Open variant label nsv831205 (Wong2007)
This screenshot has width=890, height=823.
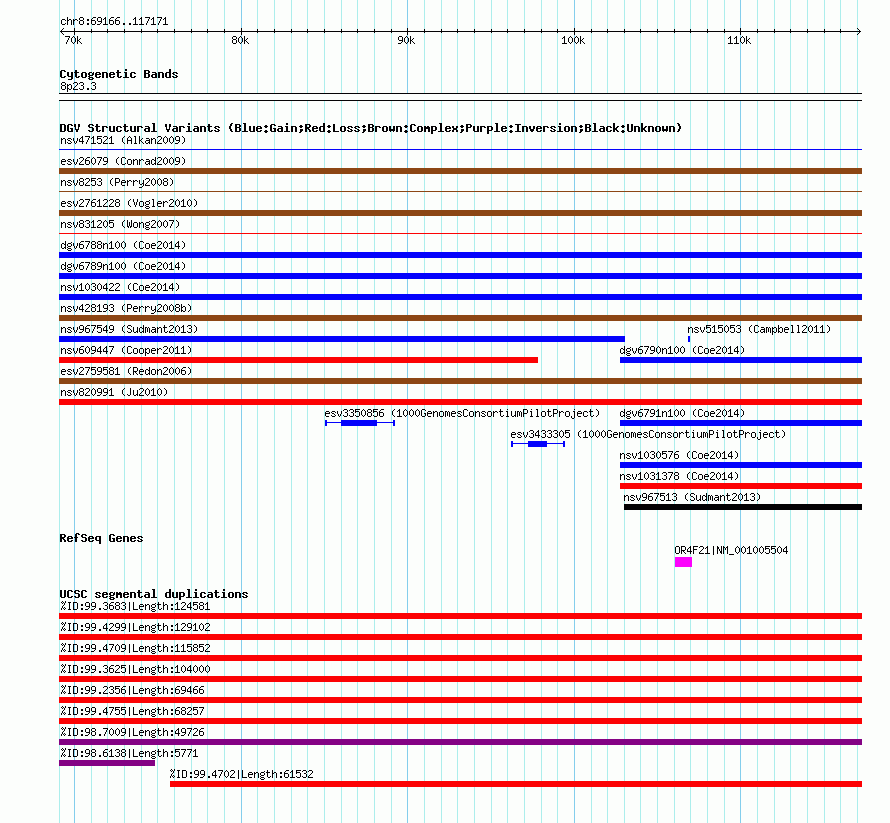coord(120,224)
